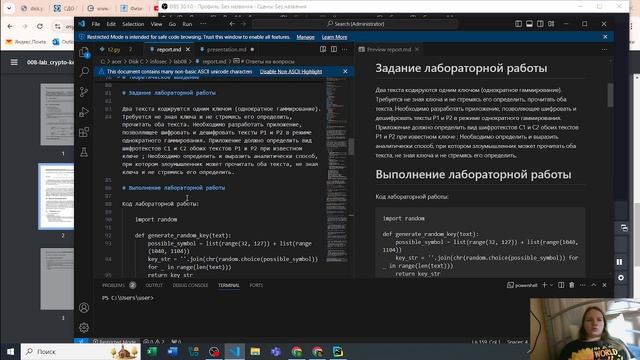
Task: Close the terminal panel
Action: pyautogui.click(x=604, y=285)
